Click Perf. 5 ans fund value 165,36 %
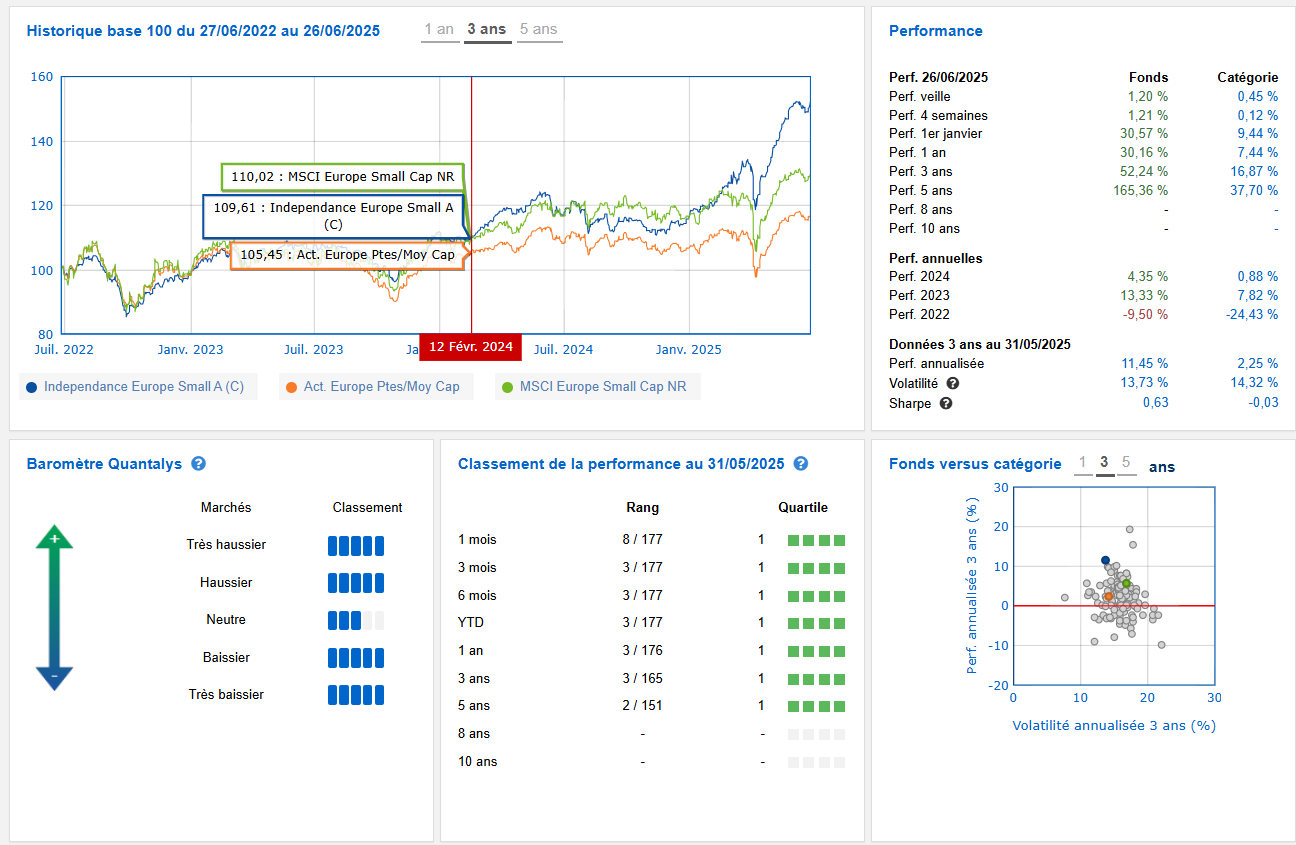Image resolution: width=1296 pixels, height=845 pixels. [1142, 191]
